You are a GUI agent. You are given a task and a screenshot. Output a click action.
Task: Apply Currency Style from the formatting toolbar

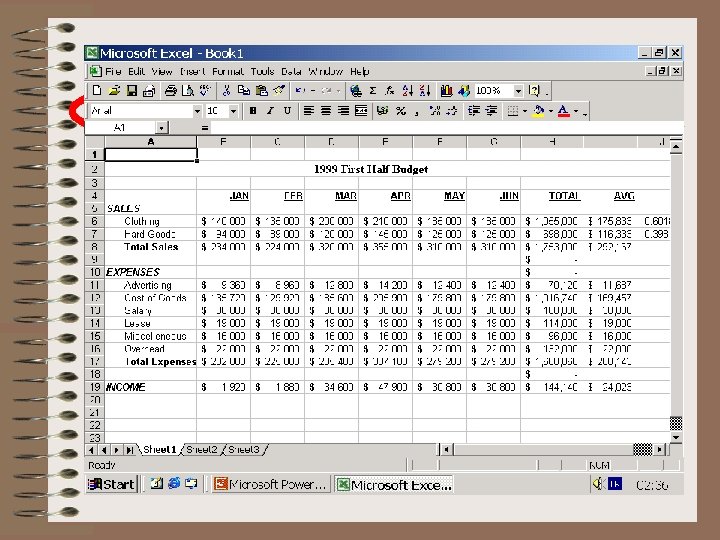tap(382, 111)
